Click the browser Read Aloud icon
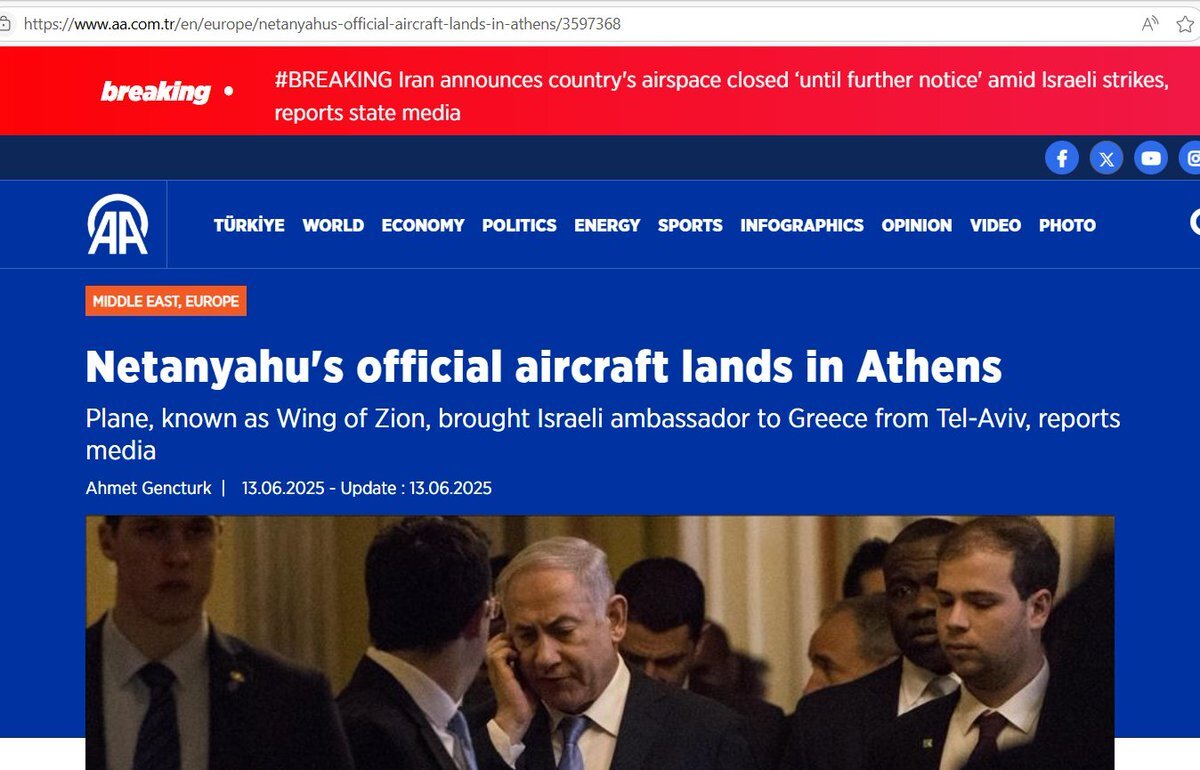This screenshot has height=770, width=1200. click(1151, 23)
